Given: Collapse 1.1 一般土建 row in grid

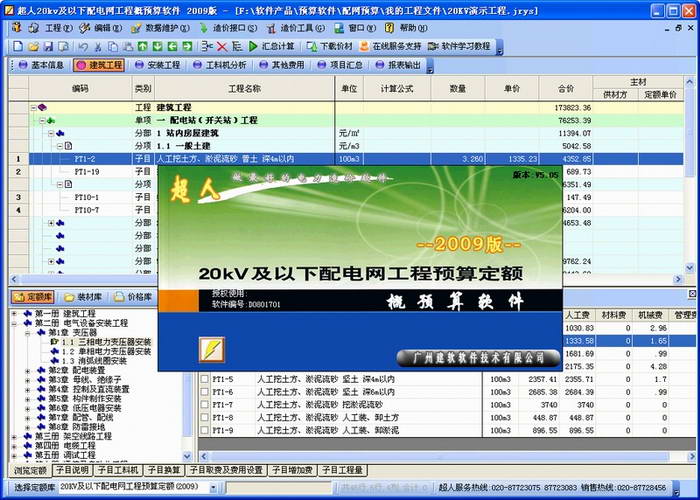Looking at the screenshot, I should point(59,146).
